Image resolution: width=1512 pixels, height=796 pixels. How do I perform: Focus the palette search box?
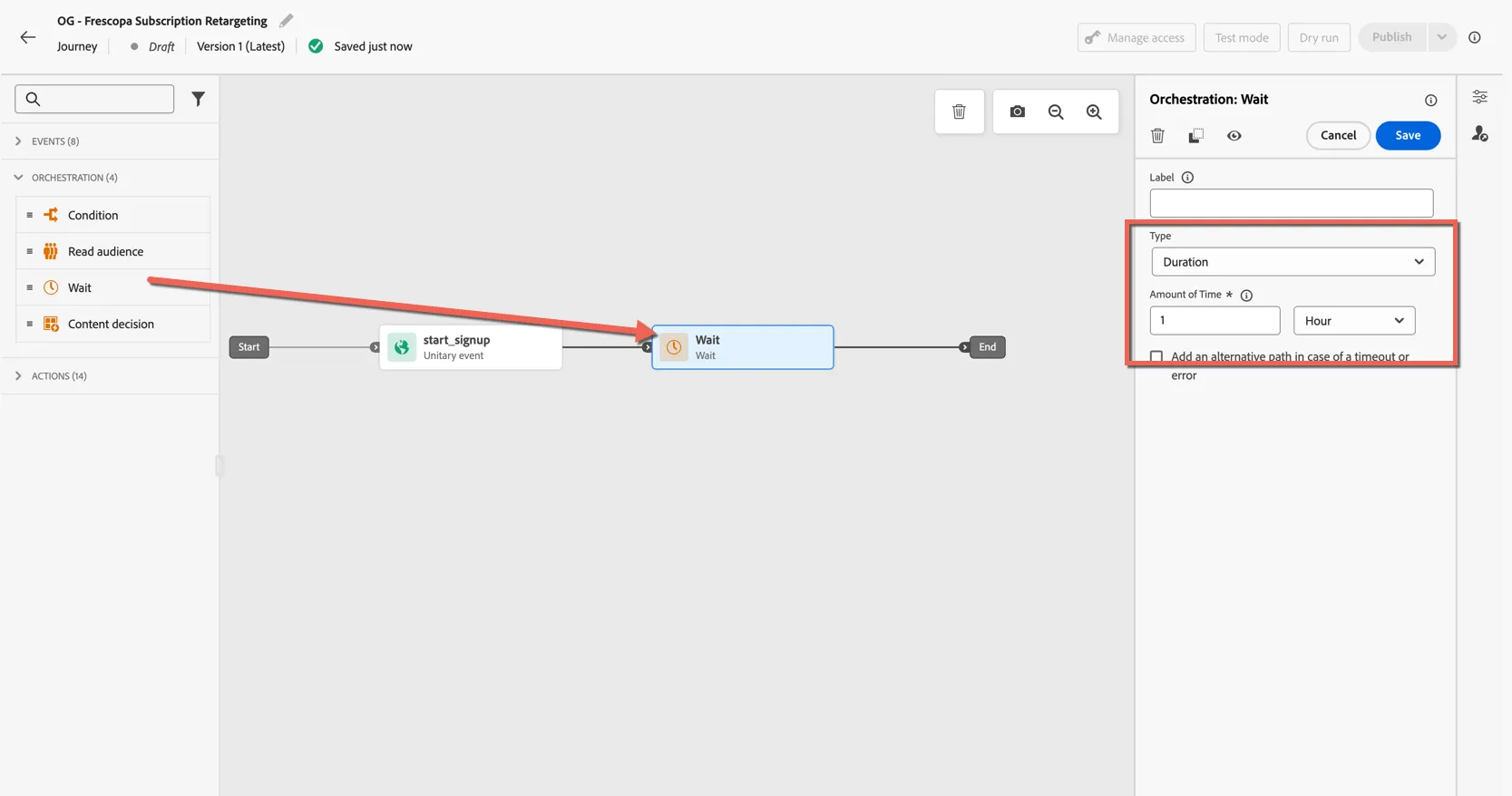pyautogui.click(x=94, y=99)
